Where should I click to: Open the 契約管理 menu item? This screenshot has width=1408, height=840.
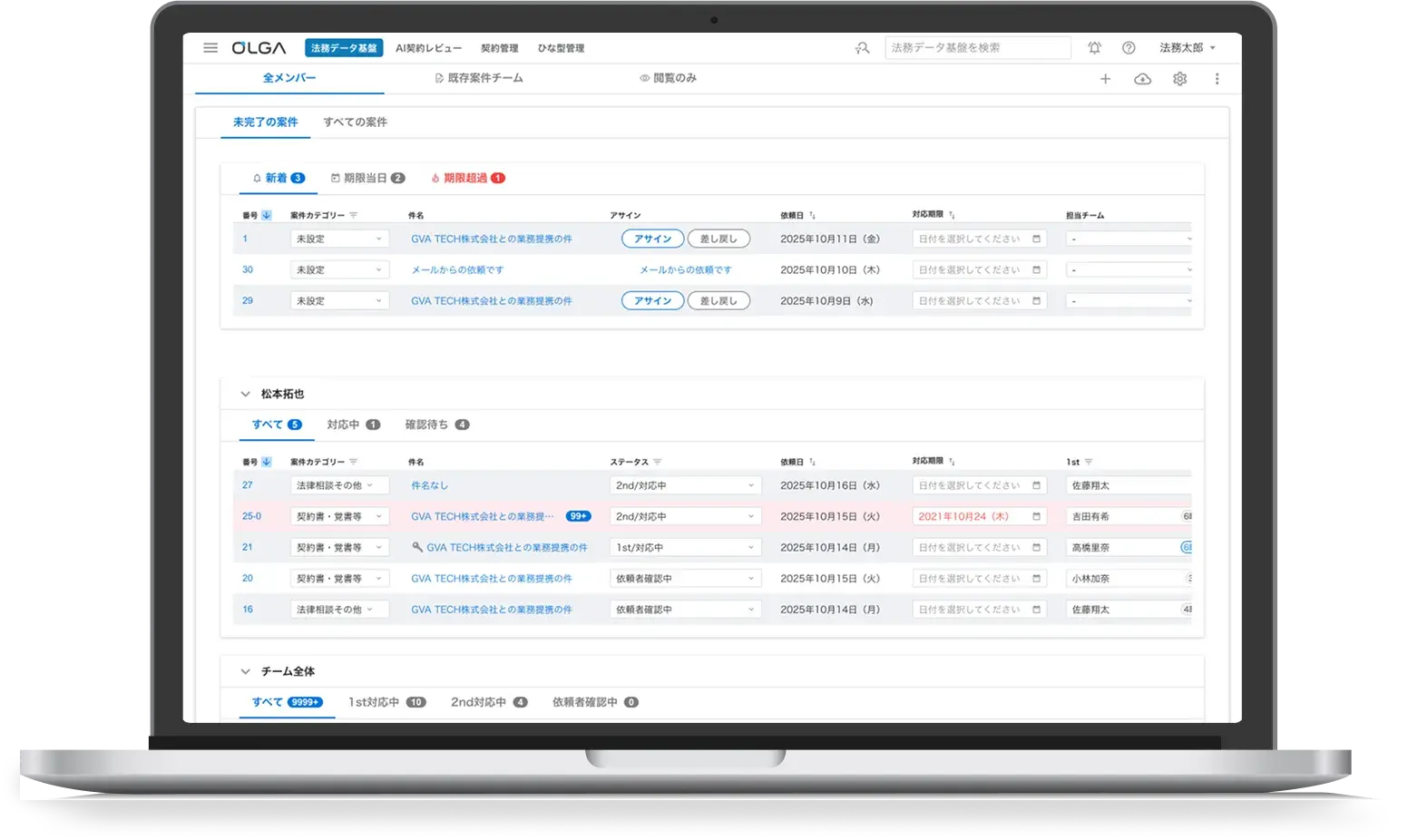click(499, 48)
